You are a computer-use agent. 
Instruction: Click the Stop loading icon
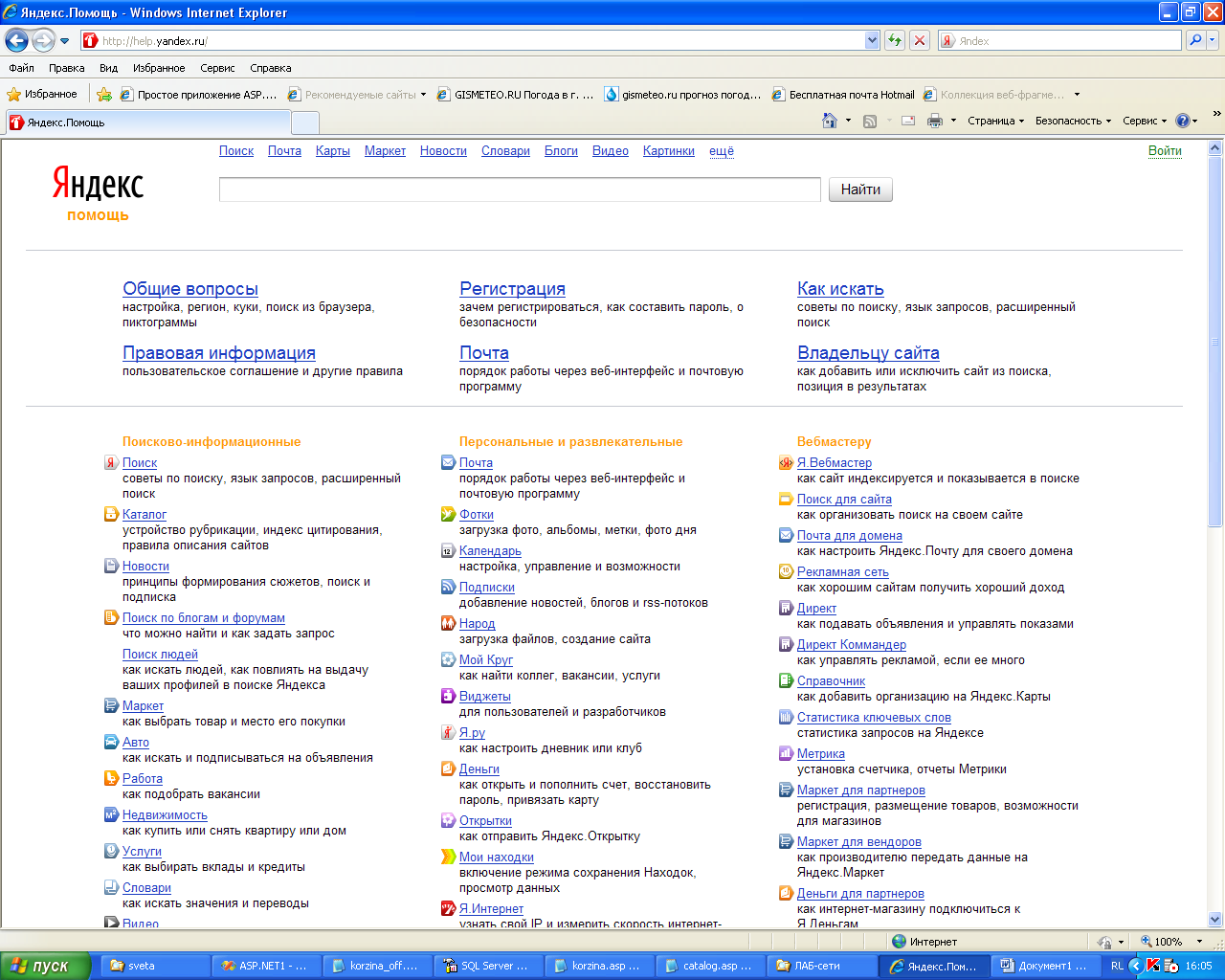coord(920,40)
